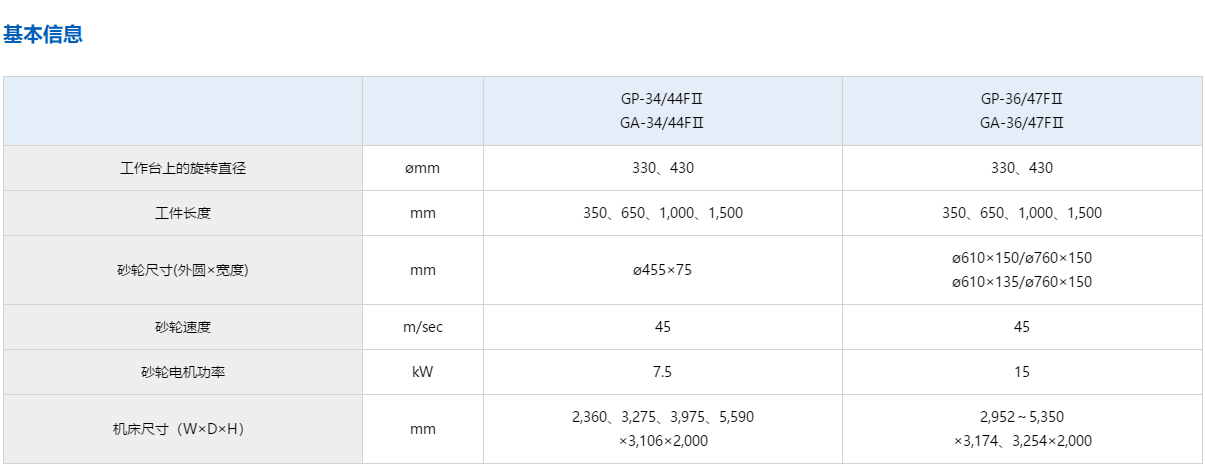Click the GA-36/47FII model name

[x=1021, y=123]
